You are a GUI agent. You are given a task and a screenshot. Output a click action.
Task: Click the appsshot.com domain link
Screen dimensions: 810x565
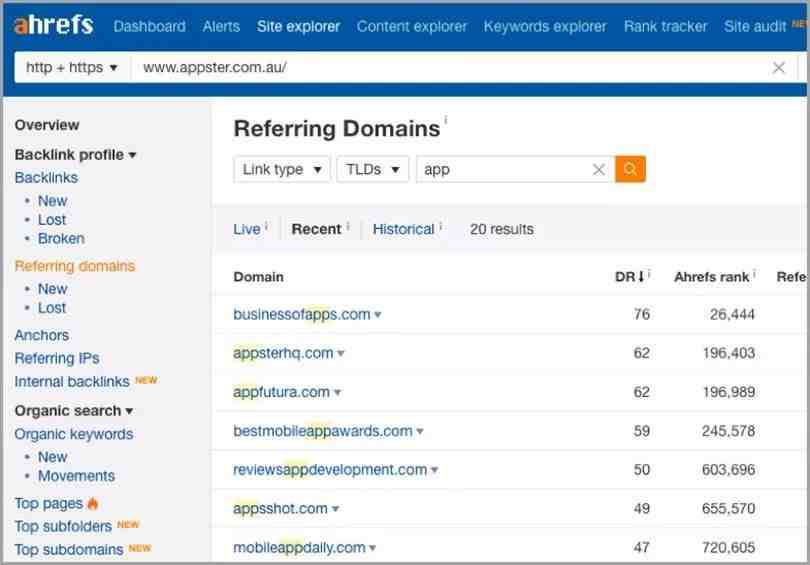281,509
